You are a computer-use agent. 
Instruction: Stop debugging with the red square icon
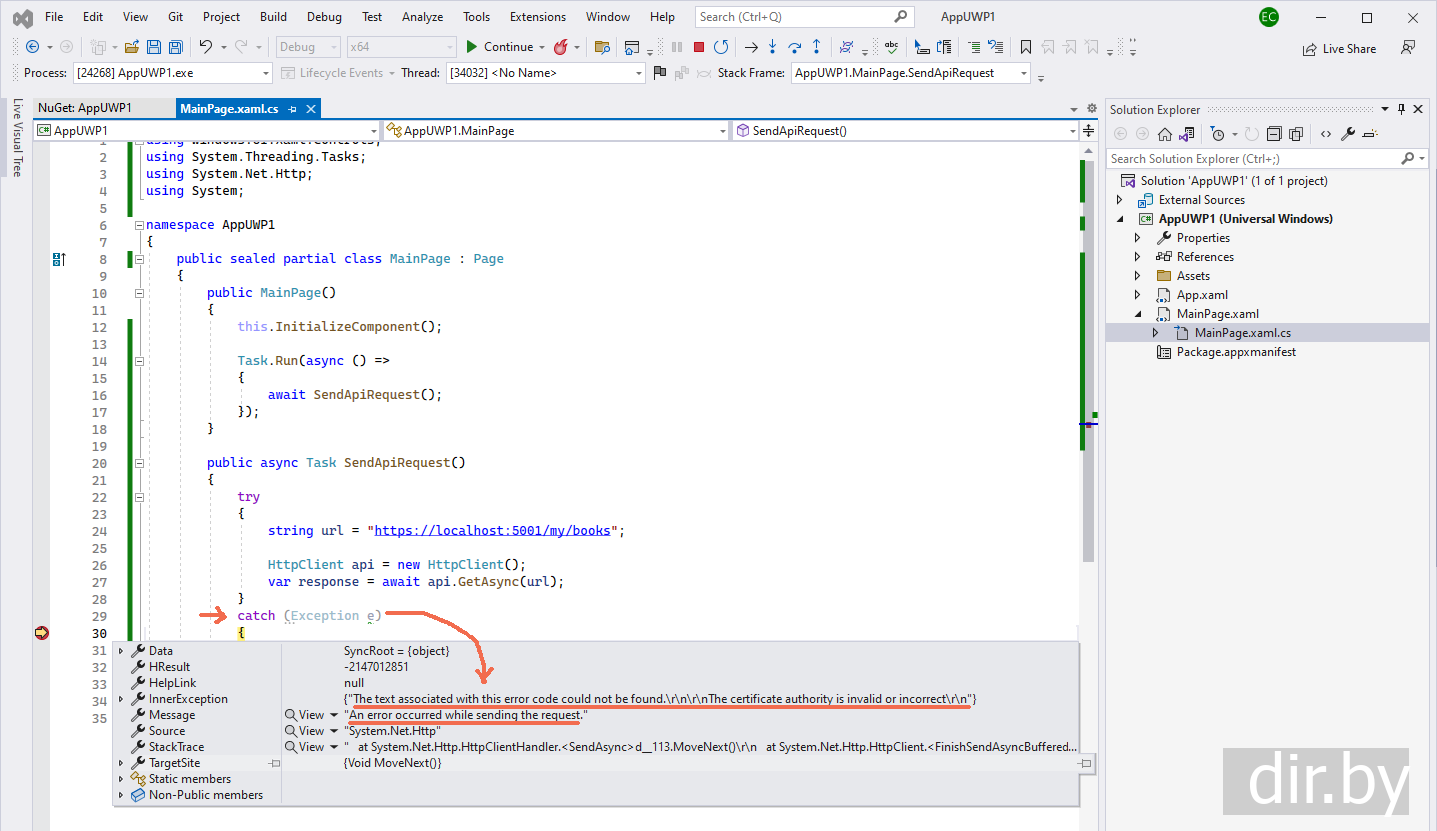click(x=699, y=47)
